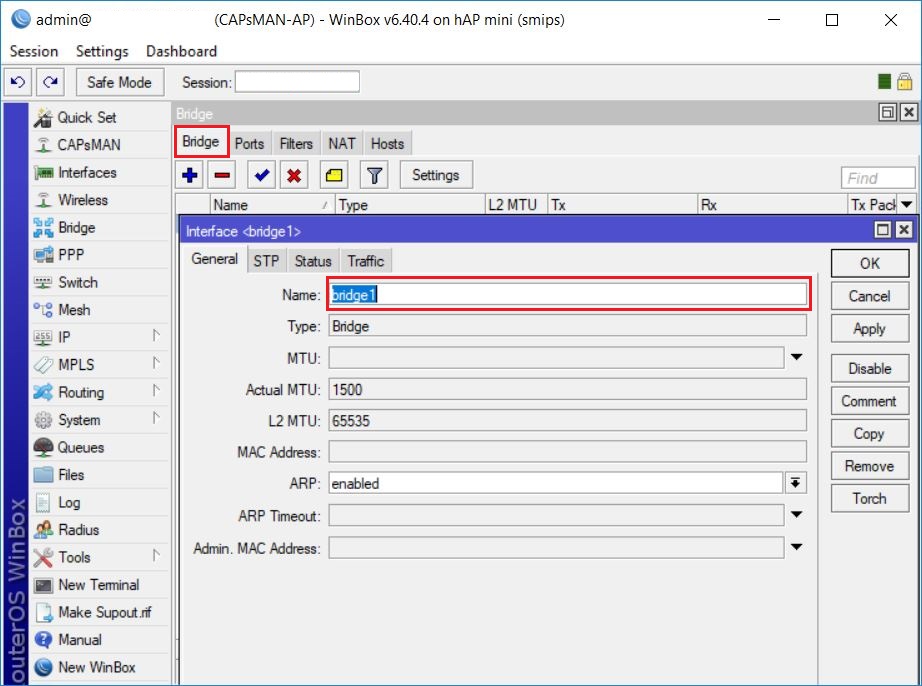Launch New WinBox from sidebar
This screenshot has width=922, height=686.
point(99,668)
